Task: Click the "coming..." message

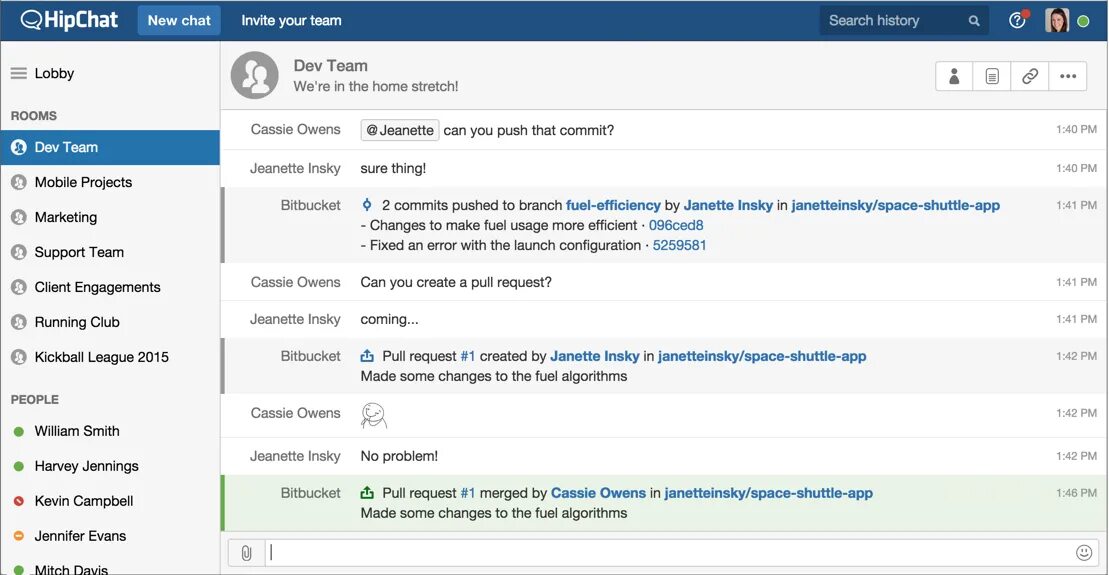Action: (389, 319)
